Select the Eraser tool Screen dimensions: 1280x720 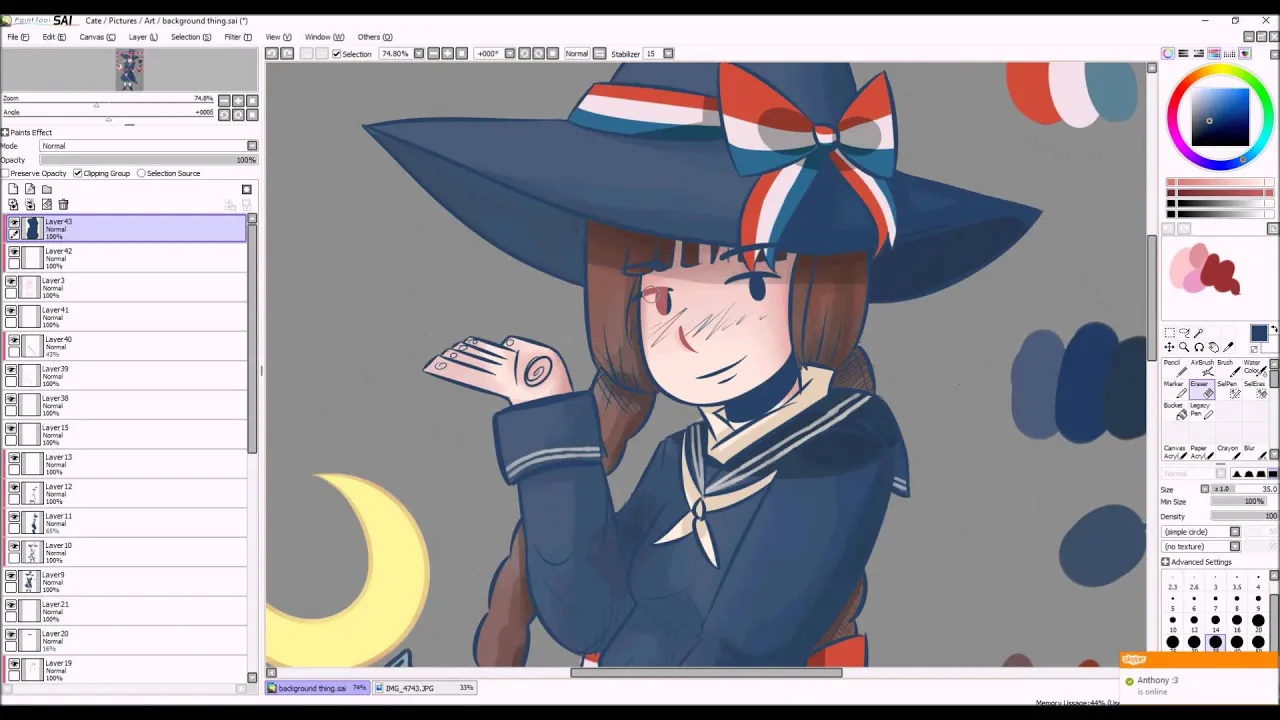coord(1200,388)
